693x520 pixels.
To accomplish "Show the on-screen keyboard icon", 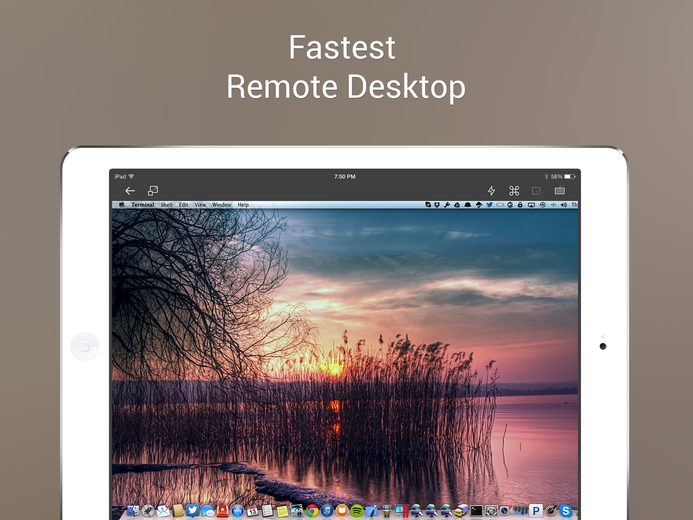I will (x=560, y=191).
